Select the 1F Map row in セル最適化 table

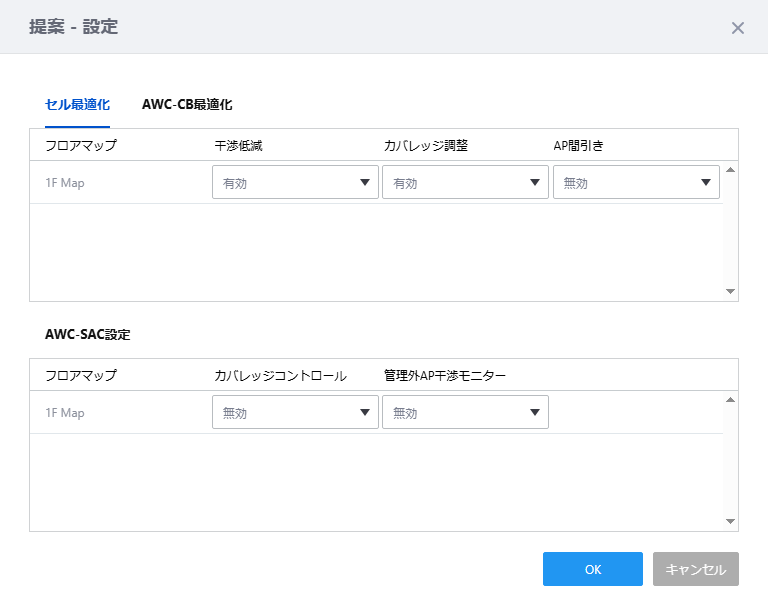[376, 182]
